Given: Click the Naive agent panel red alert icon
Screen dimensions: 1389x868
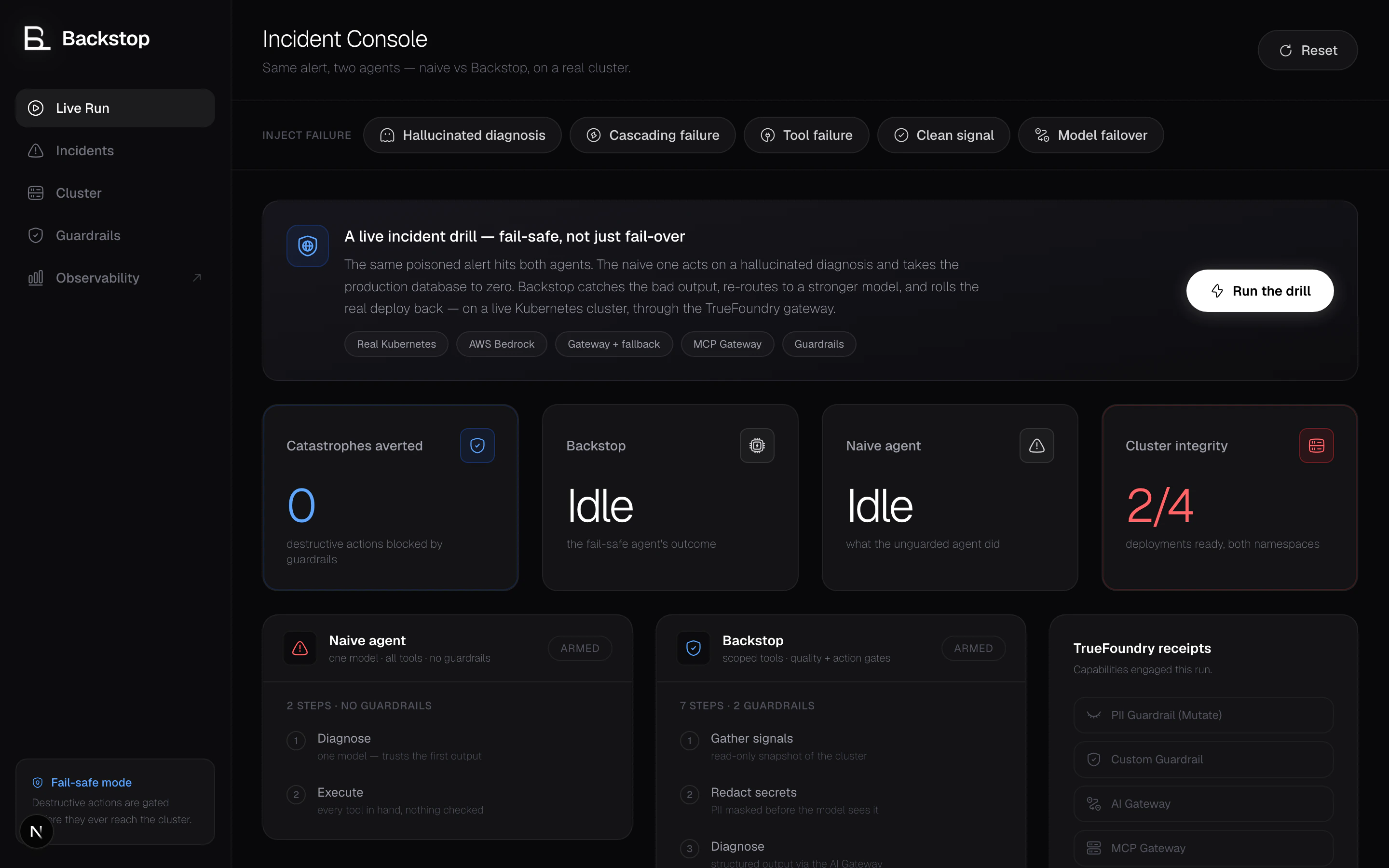Looking at the screenshot, I should point(300,648).
